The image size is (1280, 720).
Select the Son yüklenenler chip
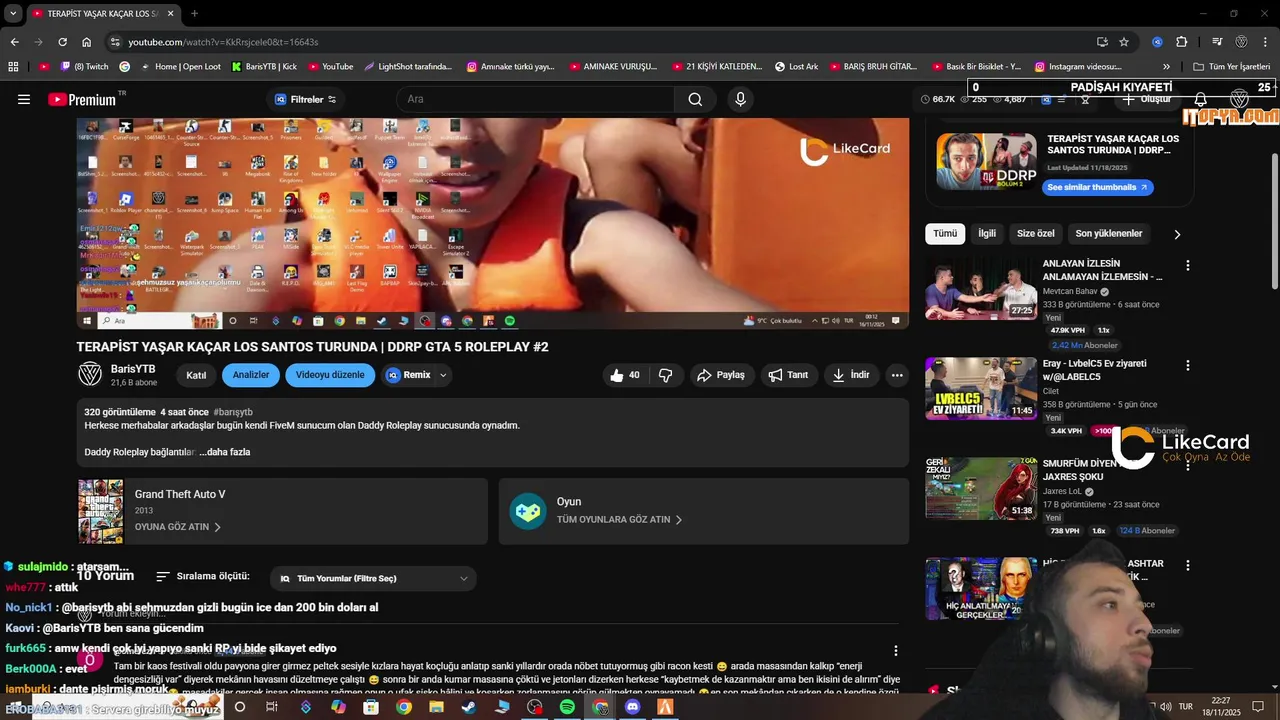pos(1109,234)
